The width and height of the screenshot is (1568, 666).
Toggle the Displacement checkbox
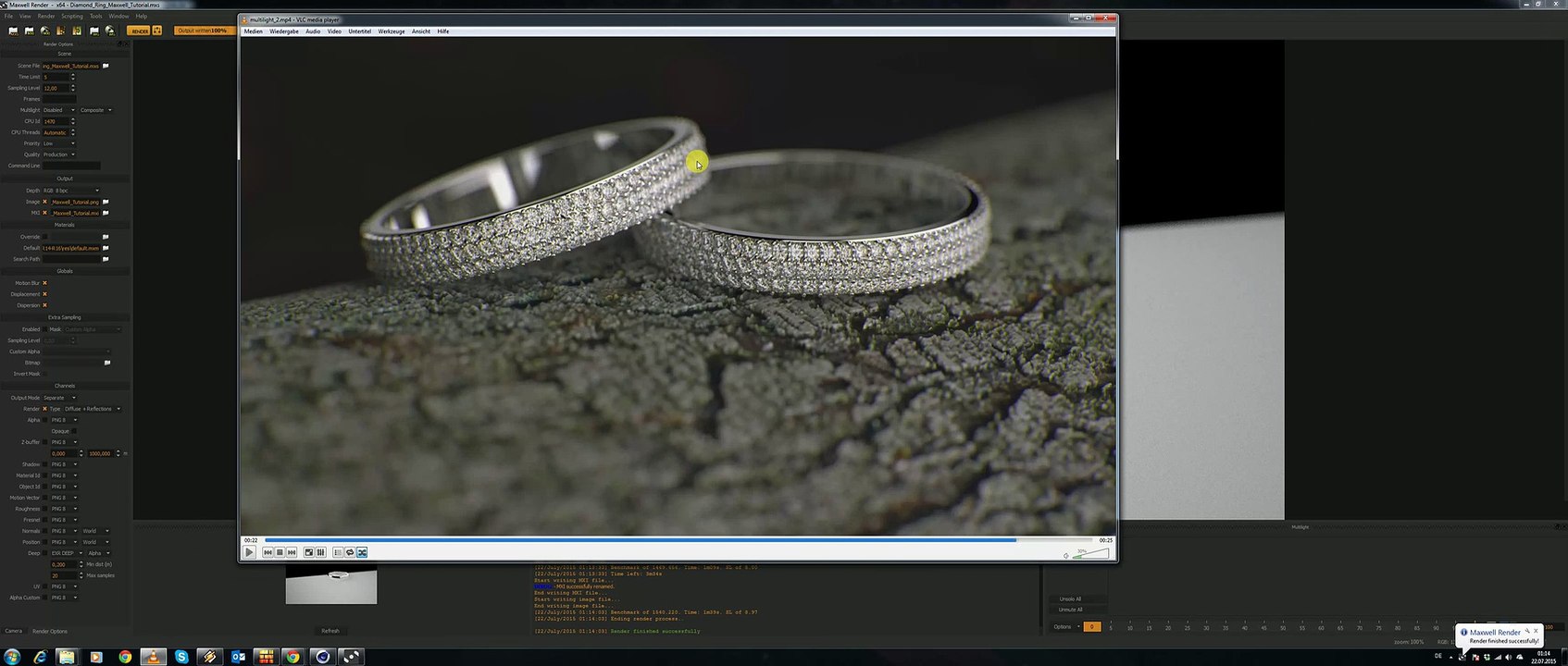[44, 294]
